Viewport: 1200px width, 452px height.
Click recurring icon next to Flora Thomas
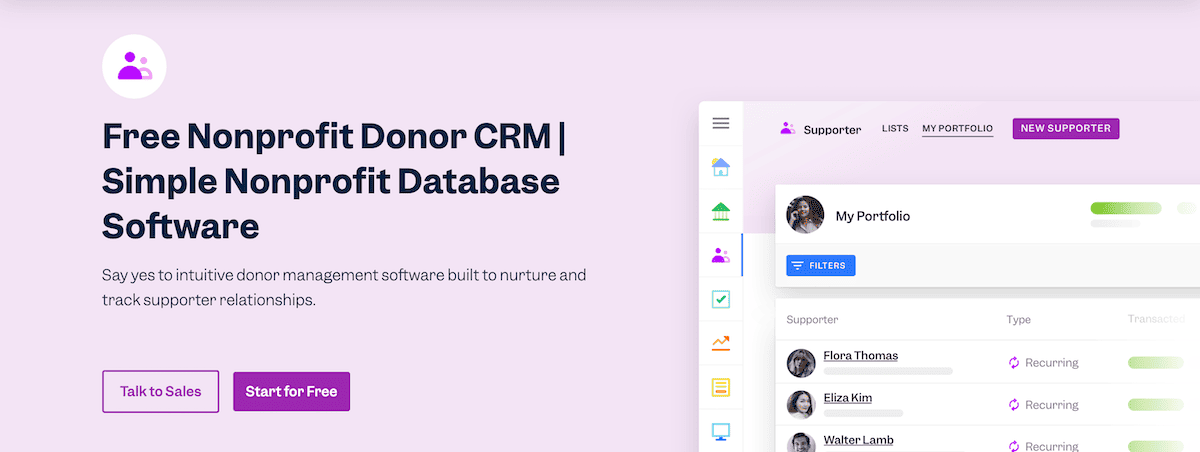coord(1013,363)
